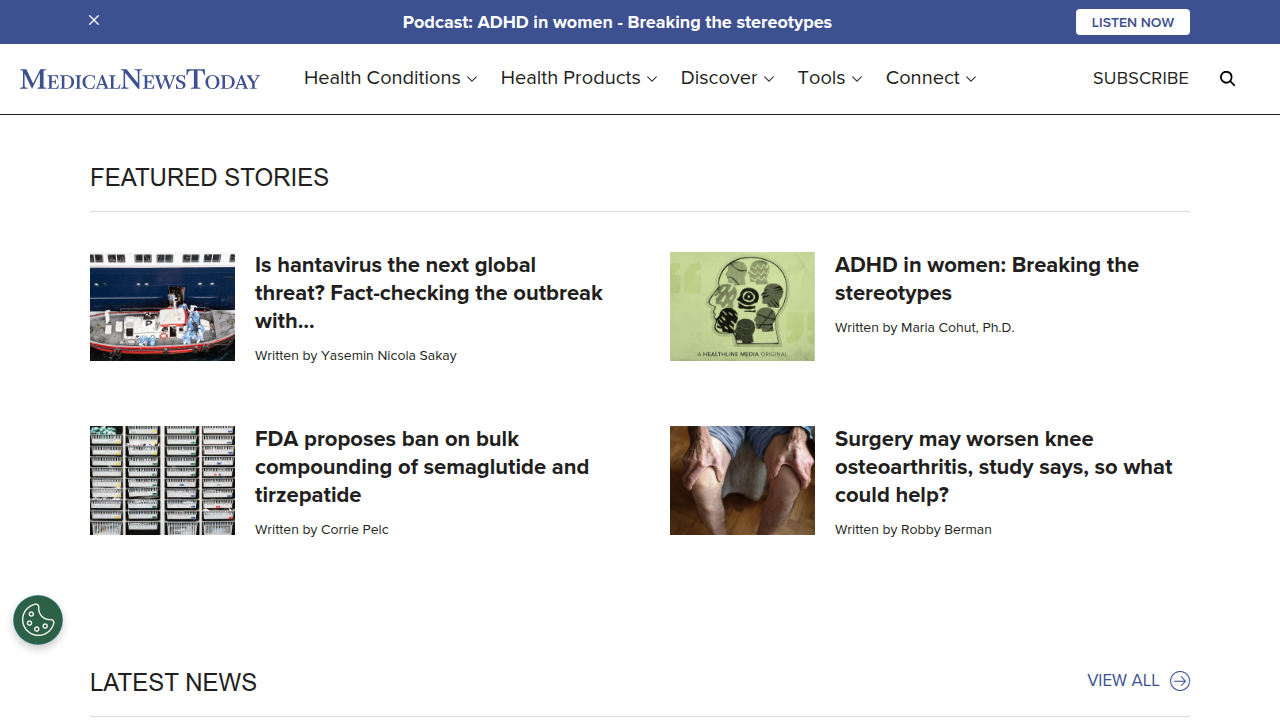Open the hantavirus fact-checking article headline
Screen dimensions: 1280x720
[x=429, y=293]
